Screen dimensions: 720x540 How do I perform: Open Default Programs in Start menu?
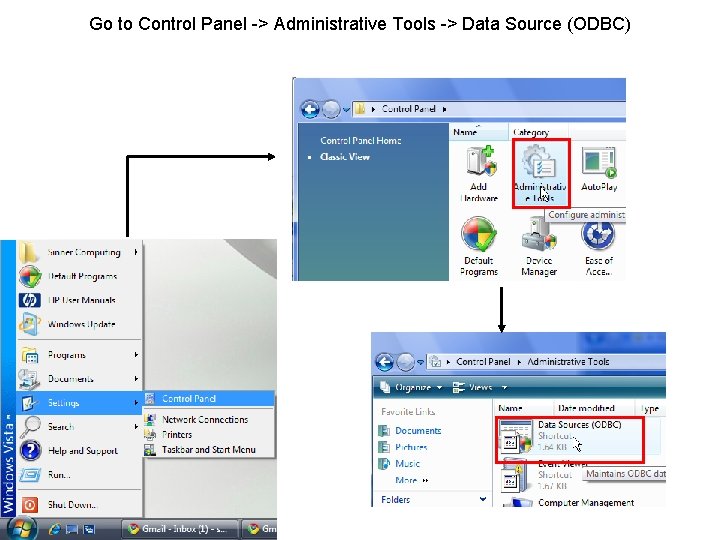80,276
